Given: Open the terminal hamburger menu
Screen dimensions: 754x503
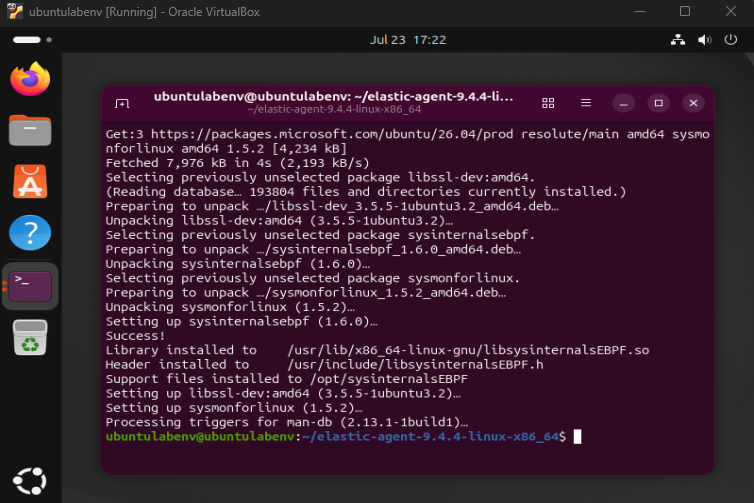Looking at the screenshot, I should [586, 103].
